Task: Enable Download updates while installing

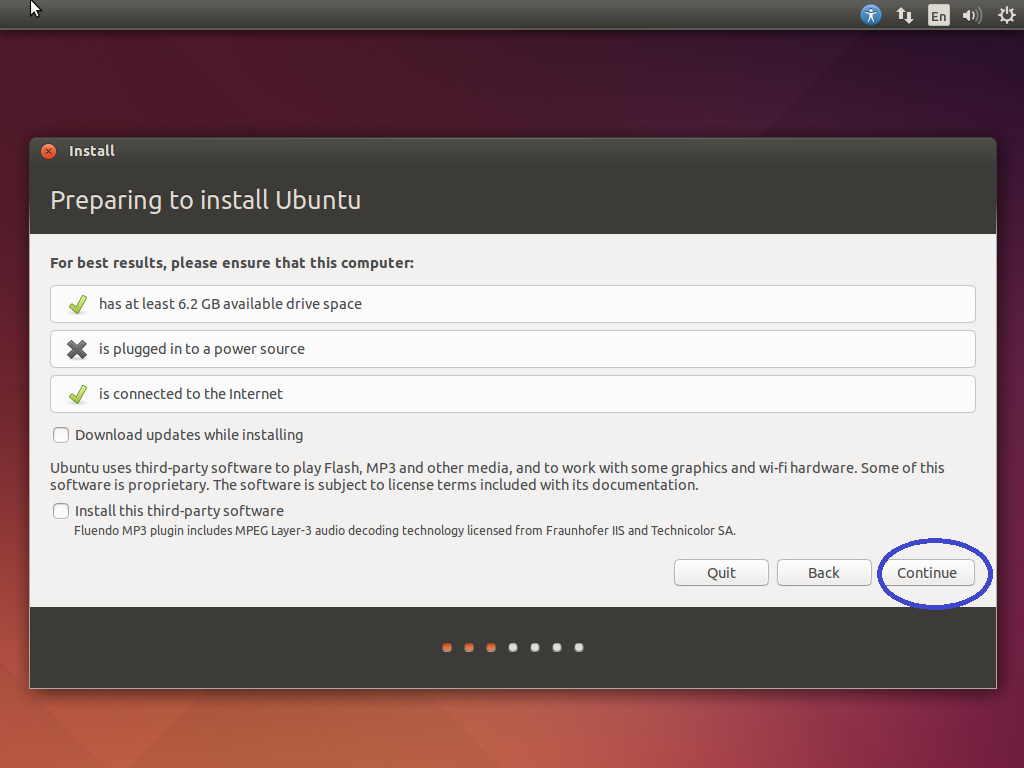Action: [x=61, y=435]
